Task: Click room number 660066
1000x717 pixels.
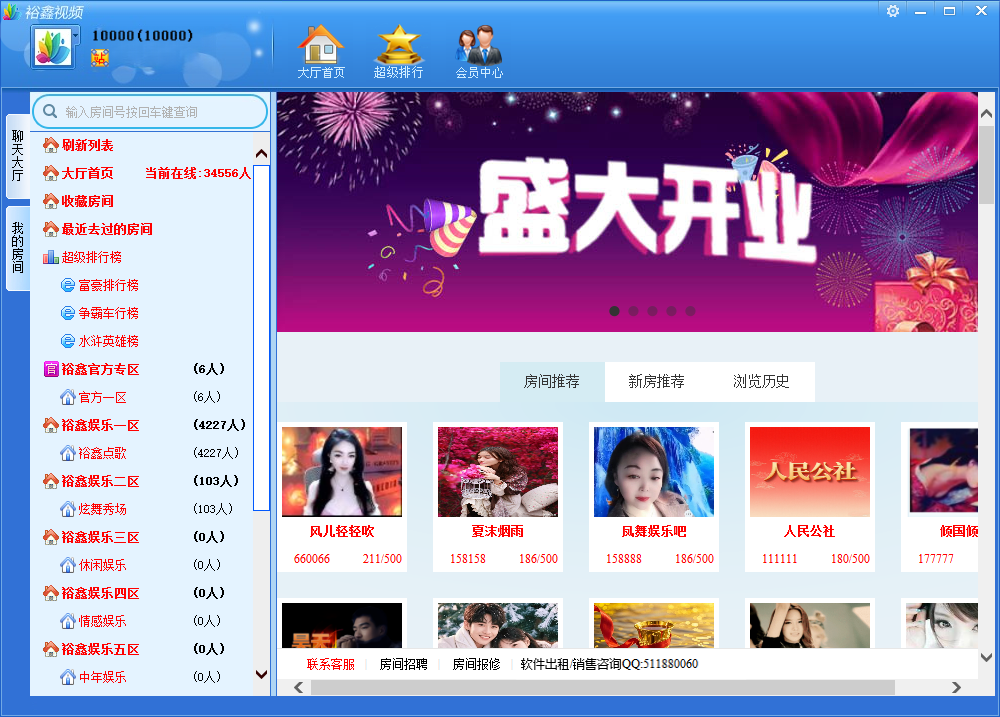Action: point(312,559)
